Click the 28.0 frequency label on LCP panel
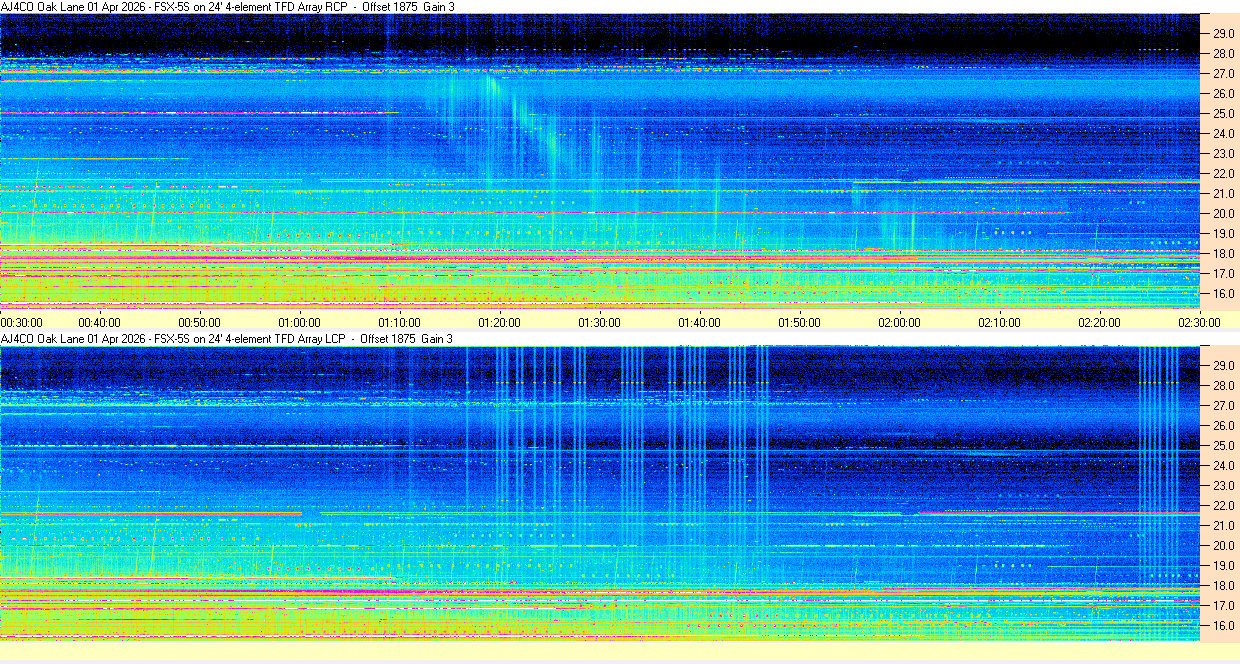The height and width of the screenshot is (664, 1240). pos(1223,385)
